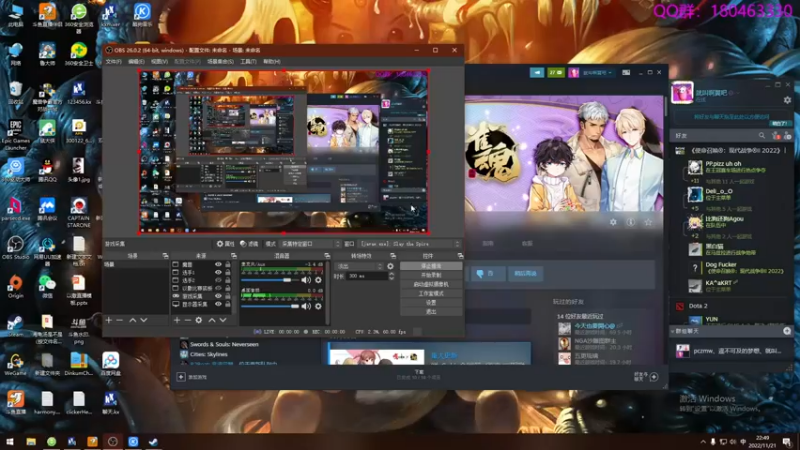Image resolution: width=800 pixels, height=450 pixels.
Task: Open the Steam icon on the Windows taskbar
Action: [153, 441]
